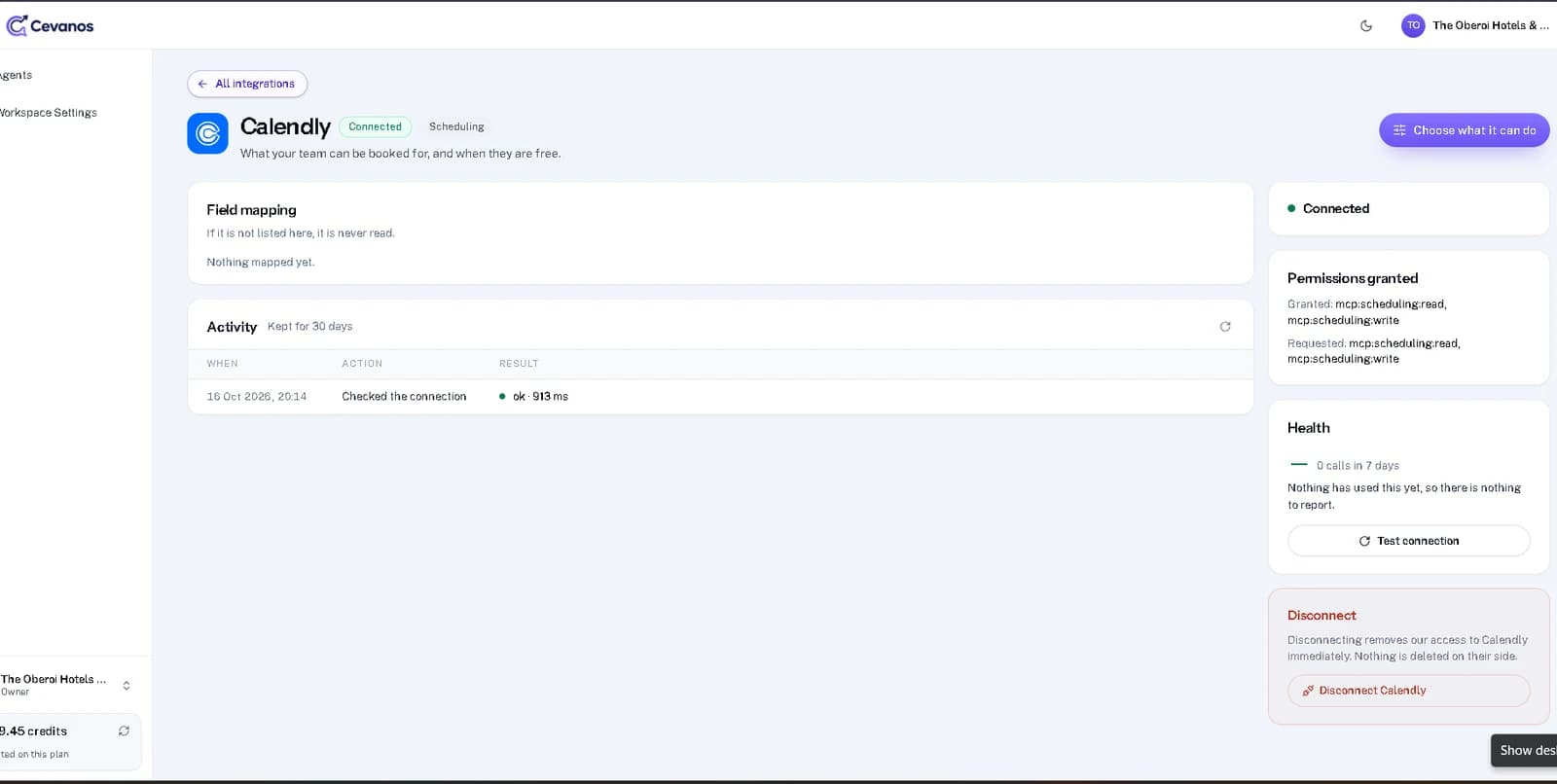Screen dimensions: 1557x784
Task: Click Test connection button
Action: 1408,541
